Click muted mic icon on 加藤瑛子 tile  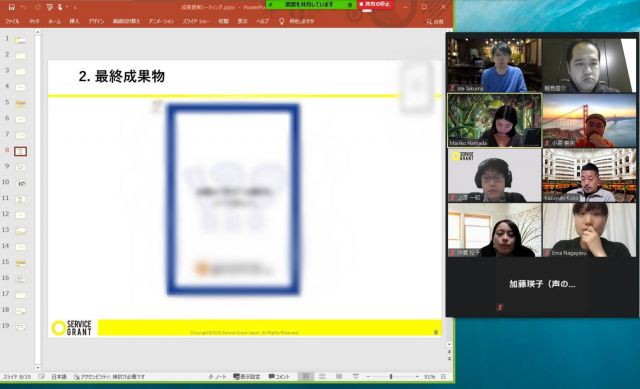coord(500,307)
